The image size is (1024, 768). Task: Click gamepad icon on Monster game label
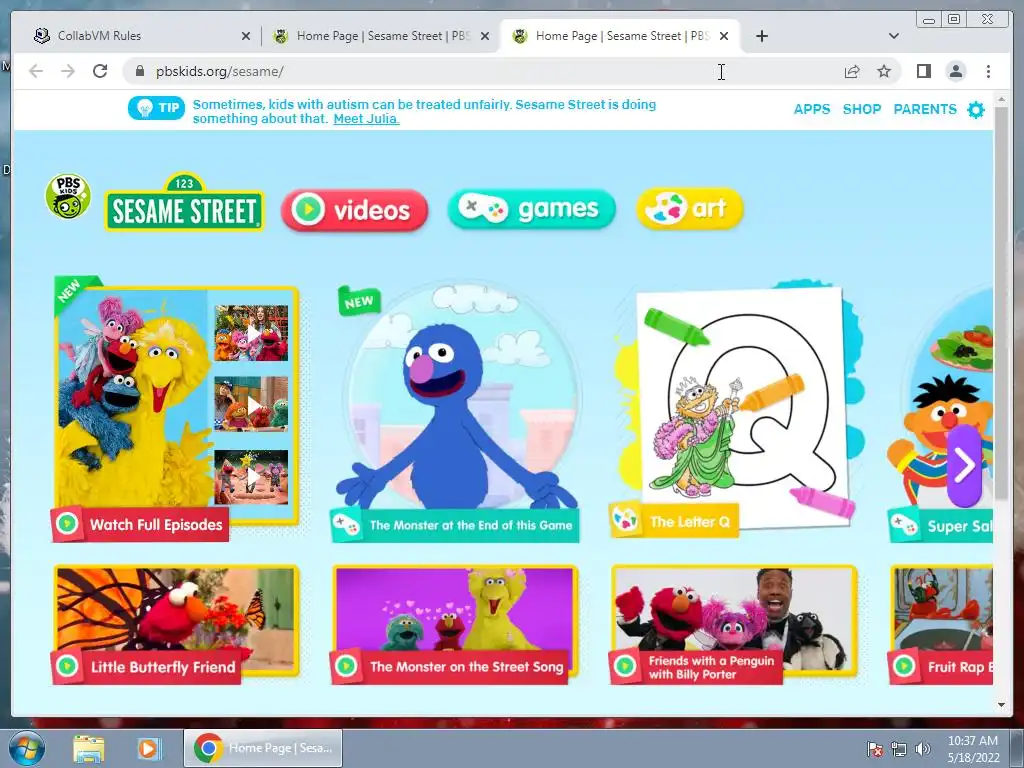tap(345, 524)
